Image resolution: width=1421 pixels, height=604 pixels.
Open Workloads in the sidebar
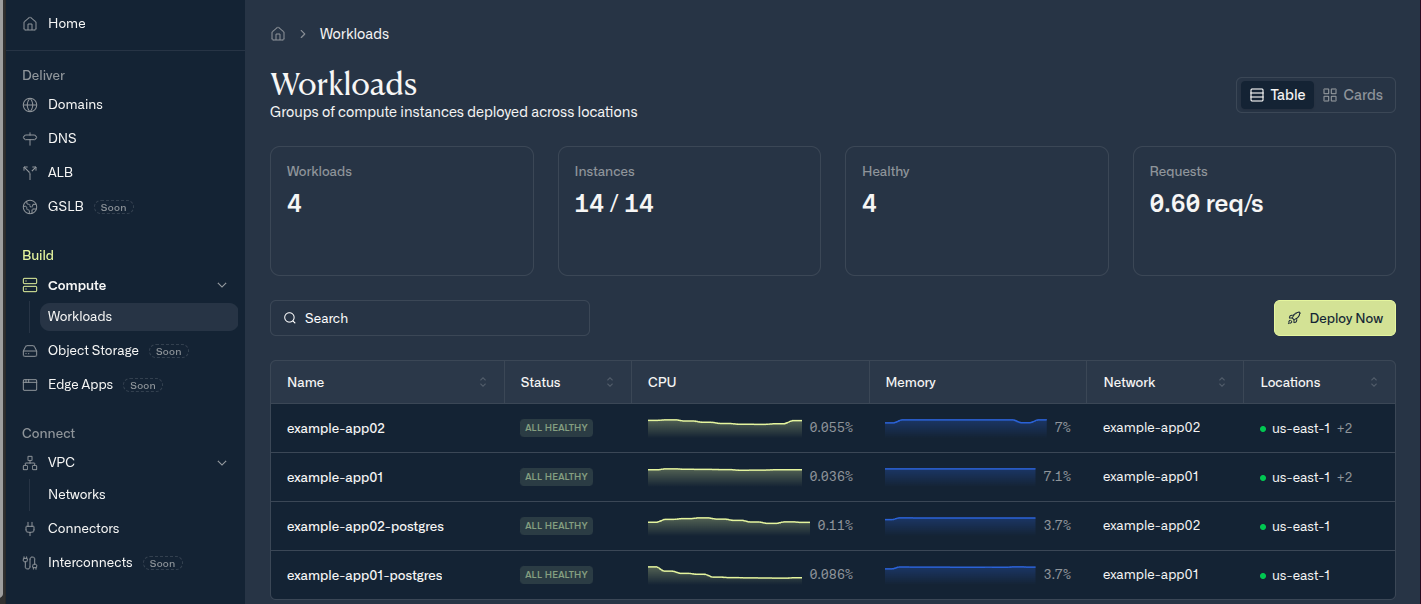tap(139, 317)
